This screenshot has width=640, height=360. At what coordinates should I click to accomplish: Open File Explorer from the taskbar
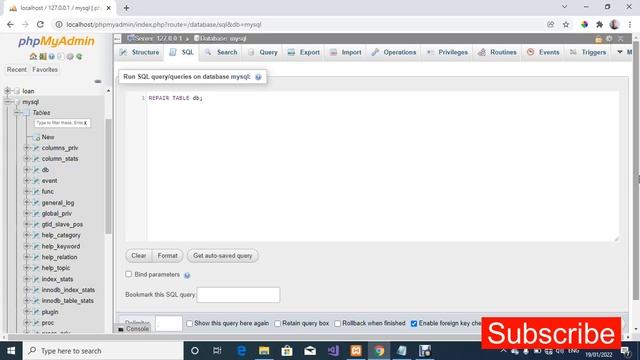coord(264,351)
